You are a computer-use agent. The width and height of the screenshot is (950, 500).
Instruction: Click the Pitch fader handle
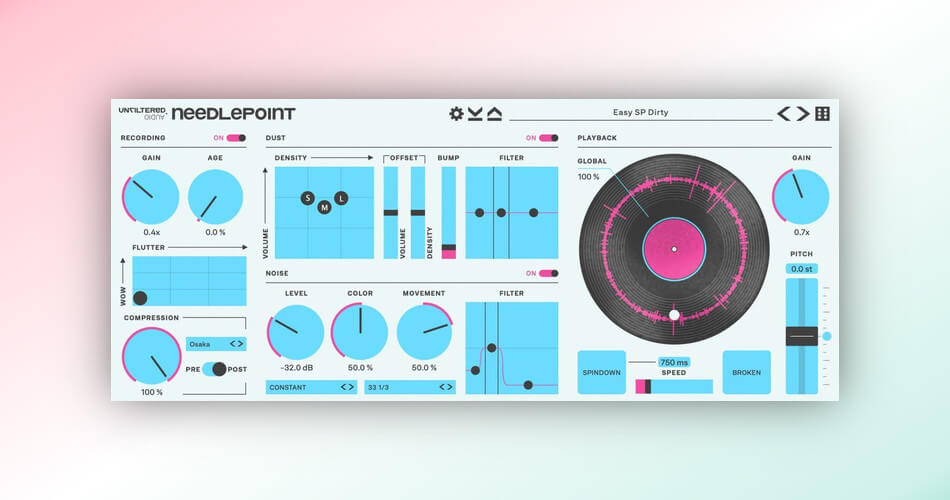pos(802,336)
